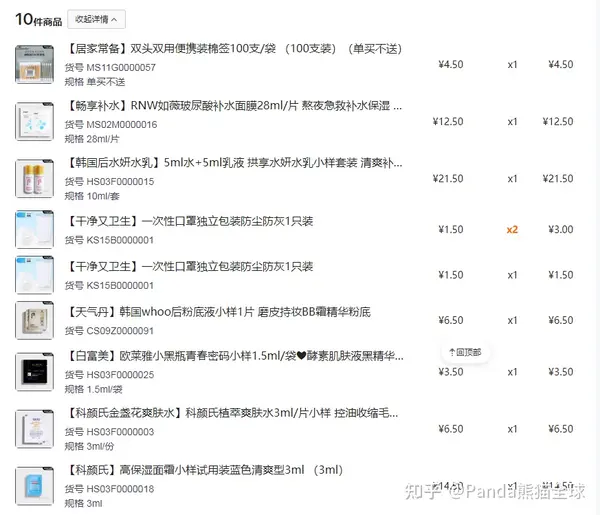Open the 科颜氏高保湿面霜 blue thumbnail

34,486
